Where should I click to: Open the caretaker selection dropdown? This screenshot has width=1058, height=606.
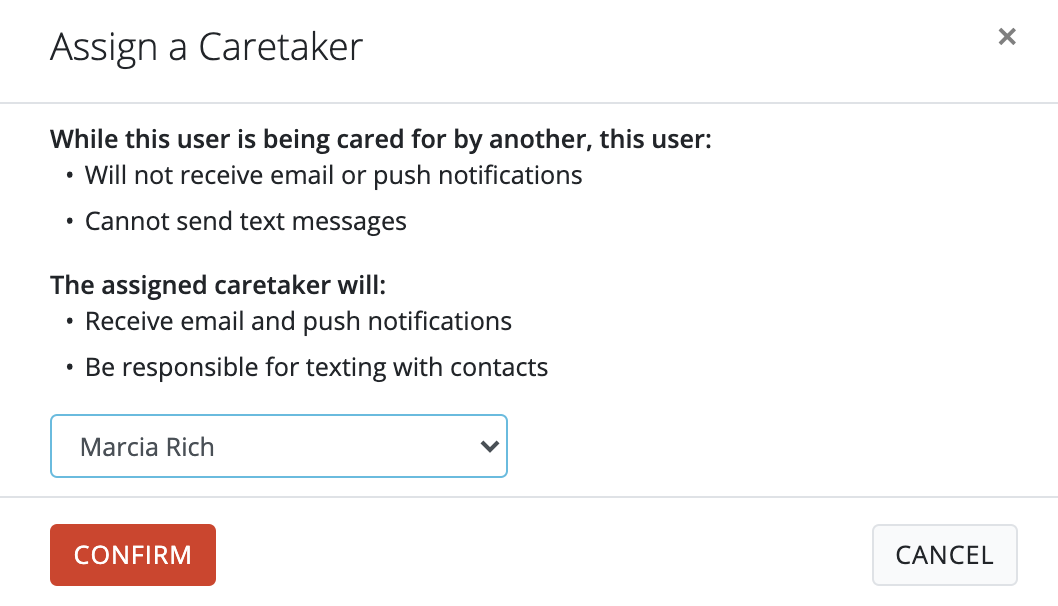pos(278,447)
